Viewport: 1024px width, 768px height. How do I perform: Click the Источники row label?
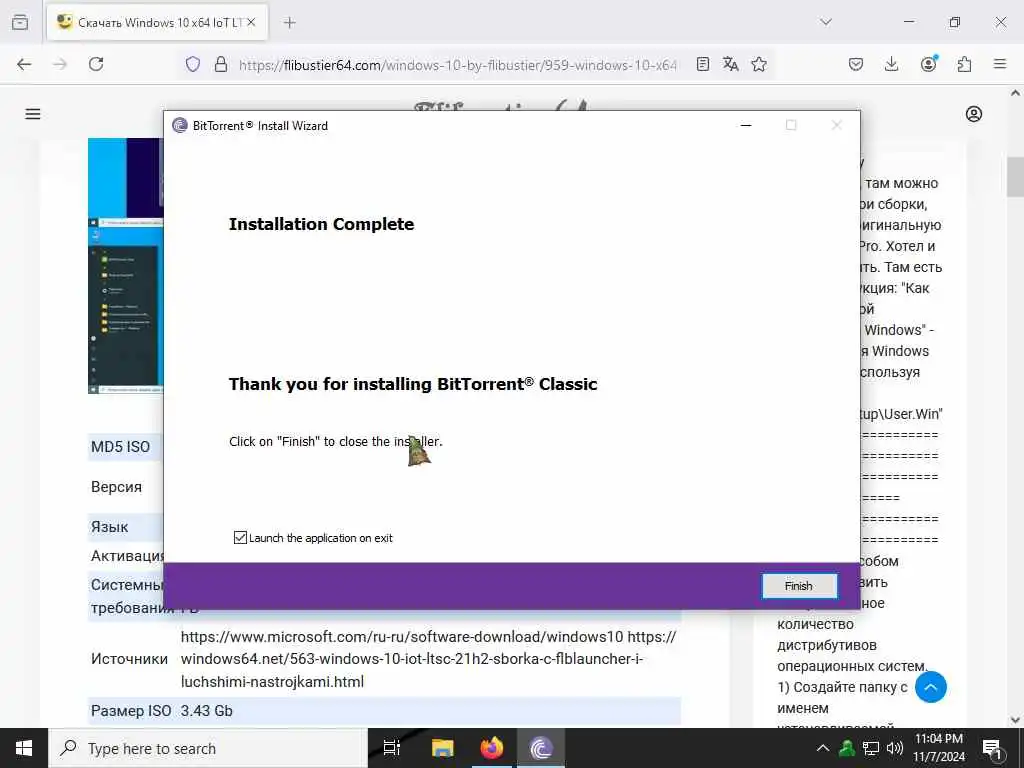[x=129, y=659]
